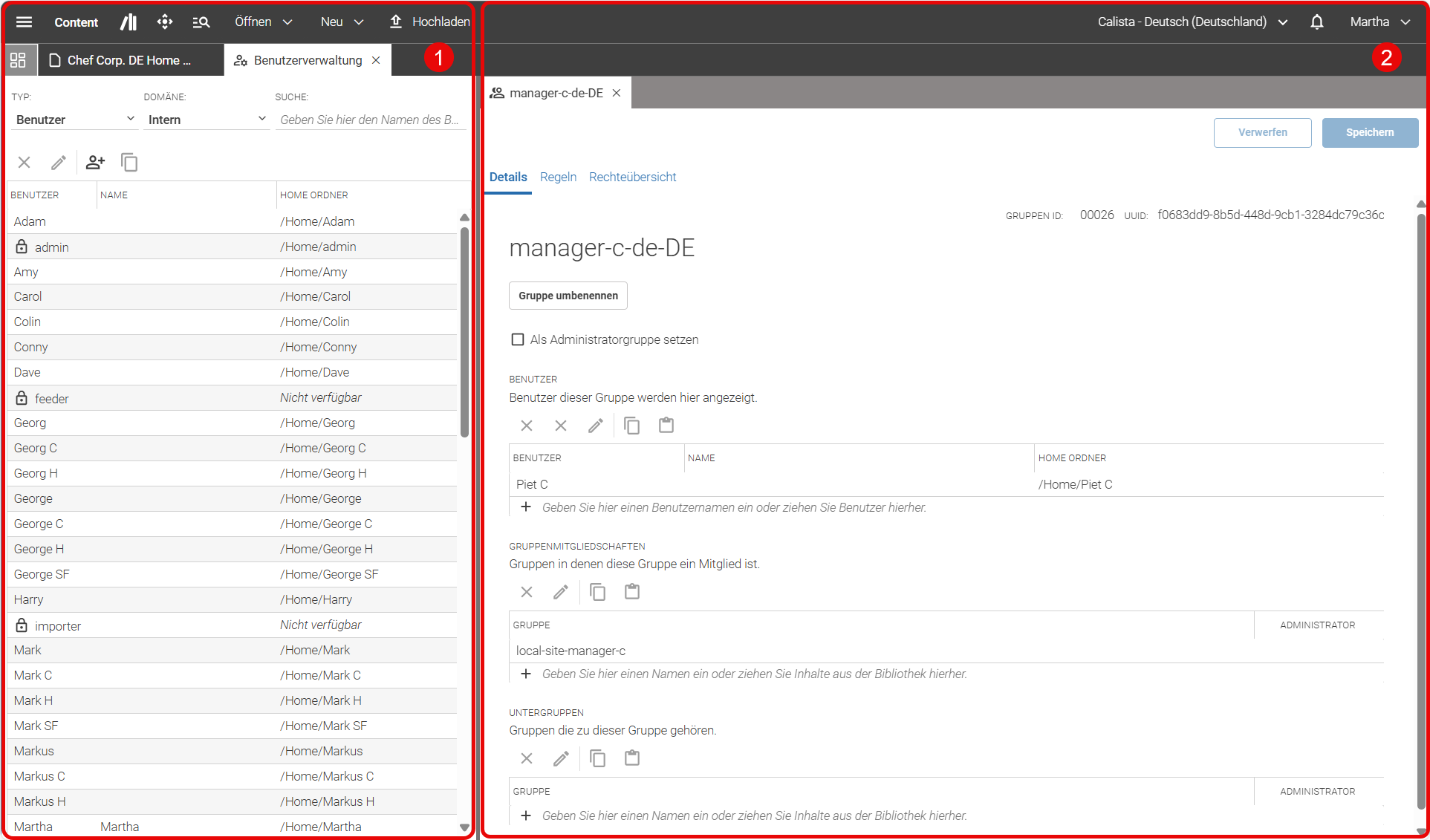This screenshot has height=840, width=1430.
Task: Click the delete icon in Gruppenmitgliedschaften toolbar
Action: pos(527,592)
